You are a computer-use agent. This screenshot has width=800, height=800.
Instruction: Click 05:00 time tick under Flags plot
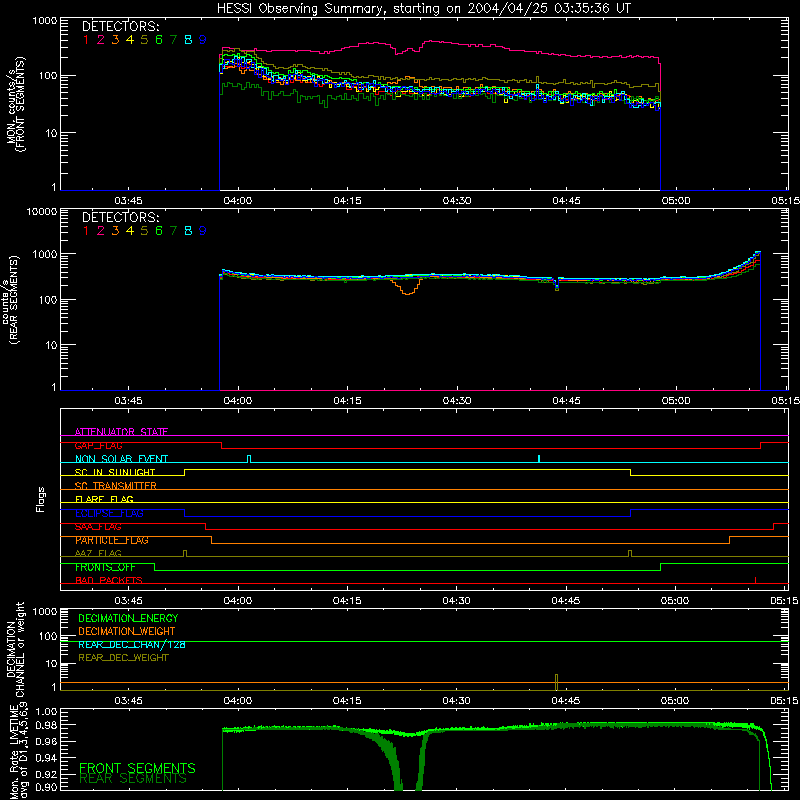pyautogui.click(x=675, y=601)
